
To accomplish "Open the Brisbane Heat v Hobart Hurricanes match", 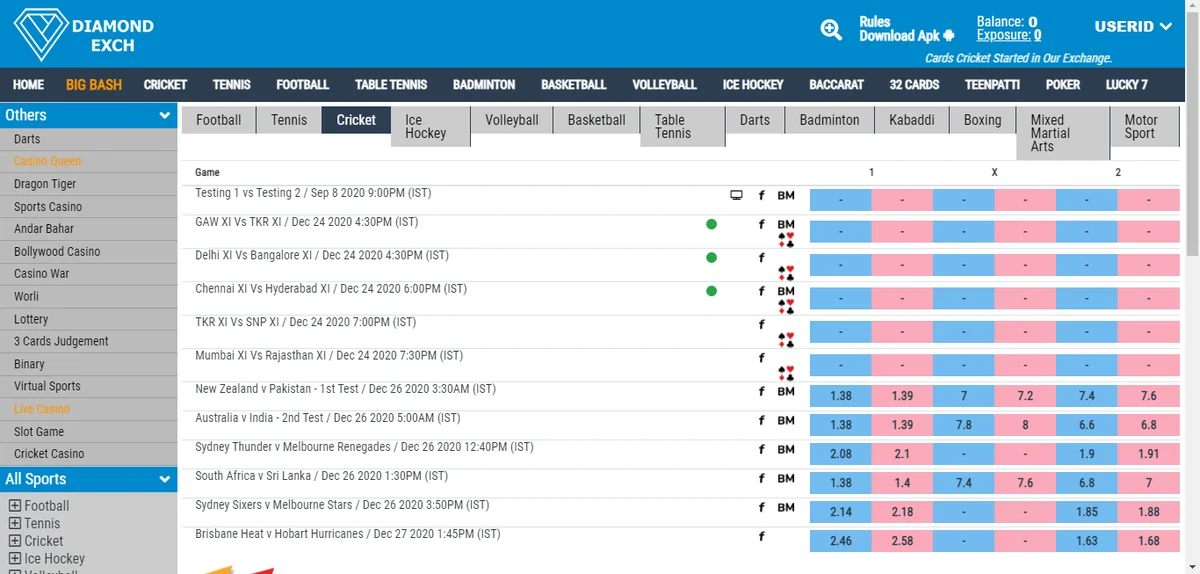I will click(x=347, y=534).
